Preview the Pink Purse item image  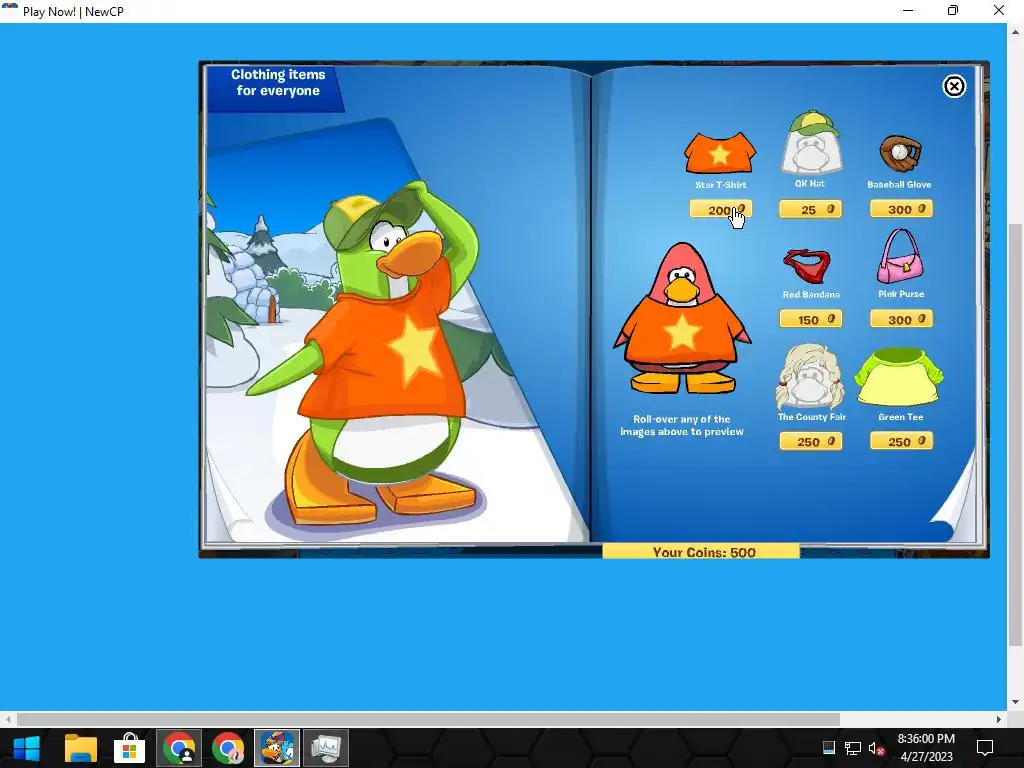(901, 256)
